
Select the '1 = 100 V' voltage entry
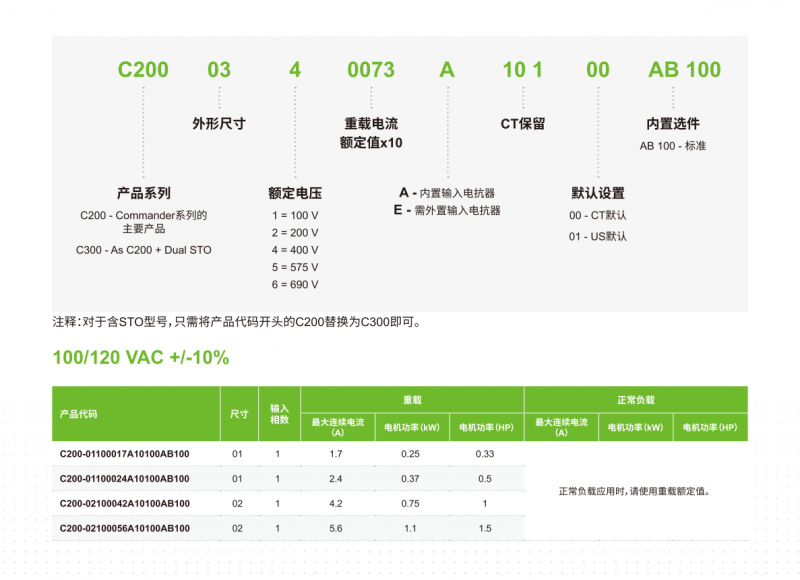coord(295,215)
